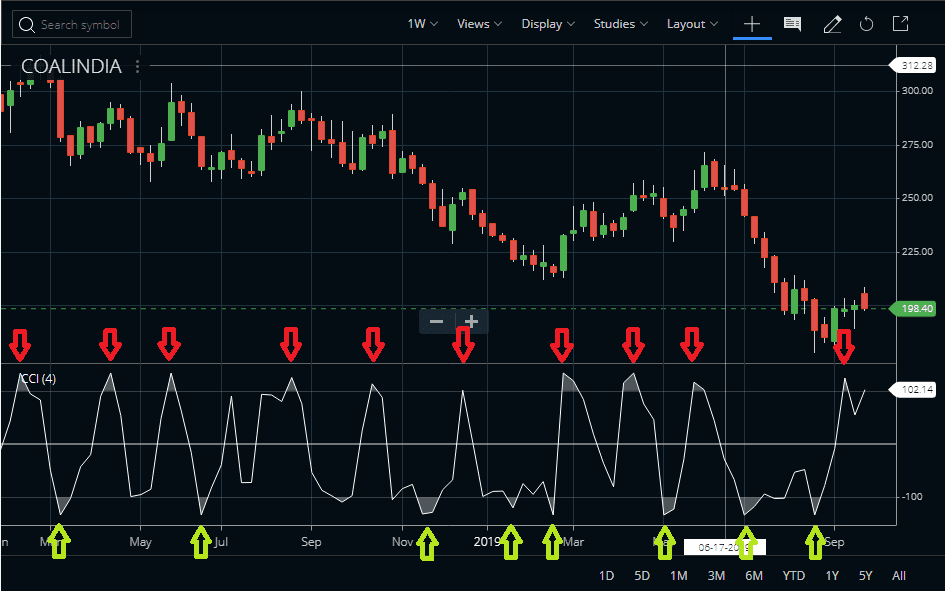Click the 2019 label on time axis

[x=487, y=542]
